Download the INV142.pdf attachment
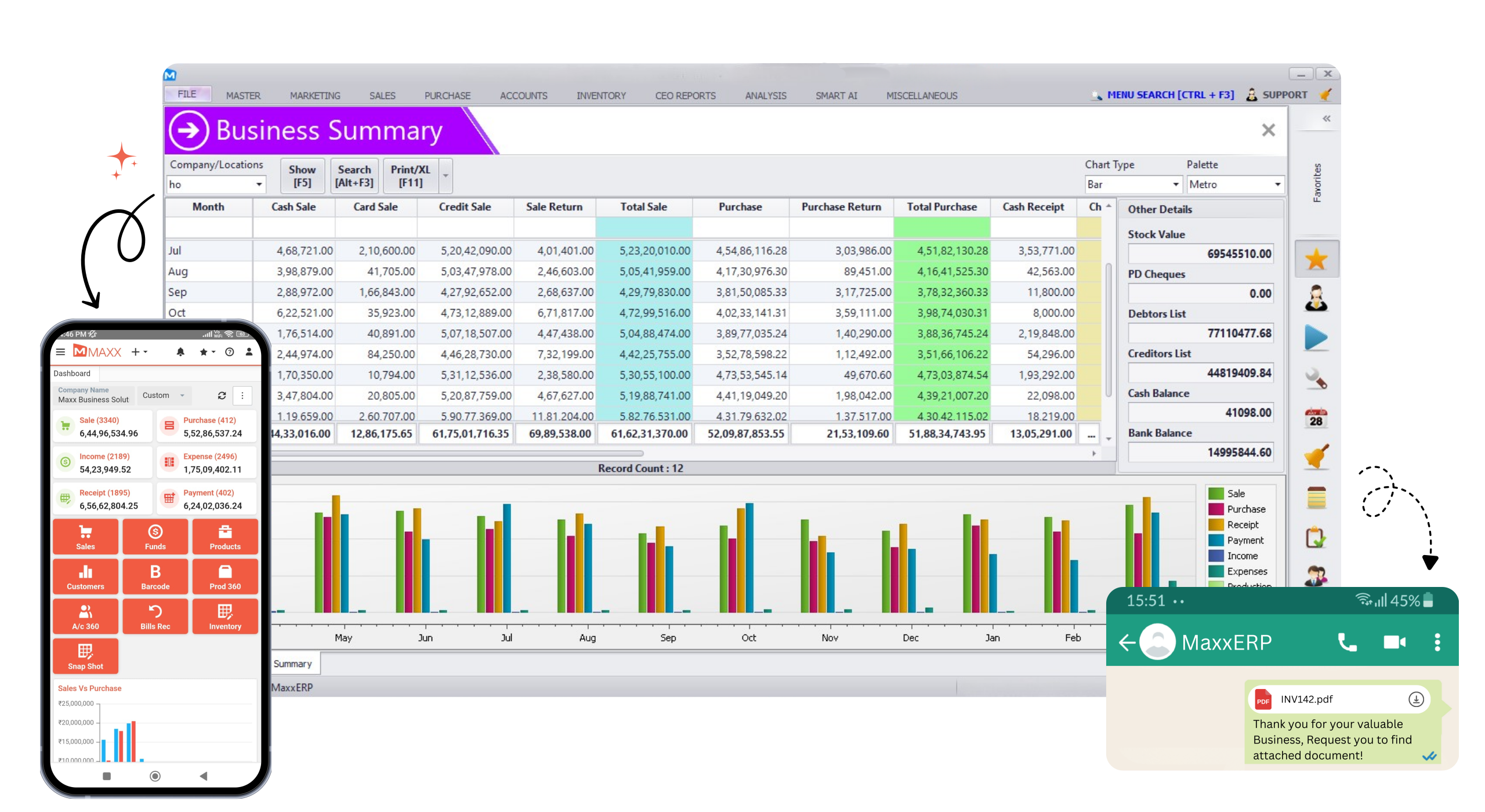1485x812 pixels. (1416, 699)
